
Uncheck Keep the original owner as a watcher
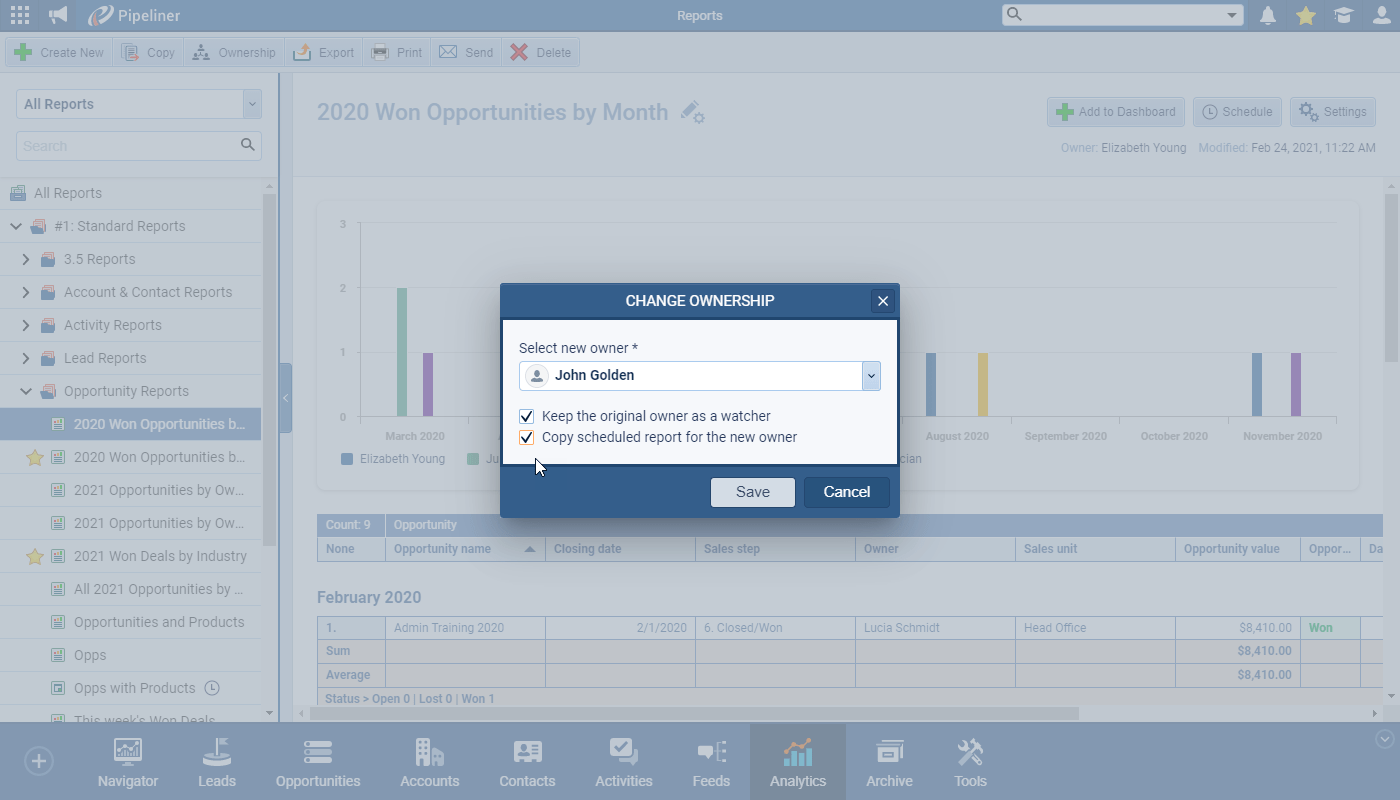coord(527,416)
